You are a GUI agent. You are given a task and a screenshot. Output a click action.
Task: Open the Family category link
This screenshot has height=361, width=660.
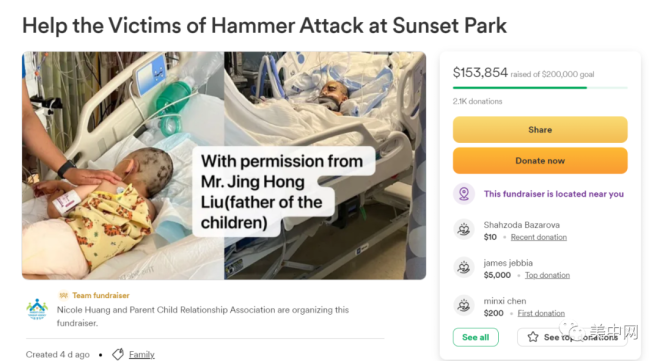tap(142, 355)
